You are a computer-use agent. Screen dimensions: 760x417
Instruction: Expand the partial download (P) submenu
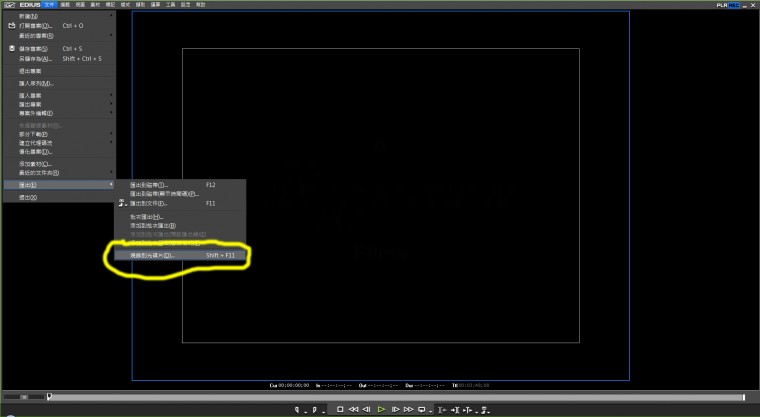tap(59, 134)
